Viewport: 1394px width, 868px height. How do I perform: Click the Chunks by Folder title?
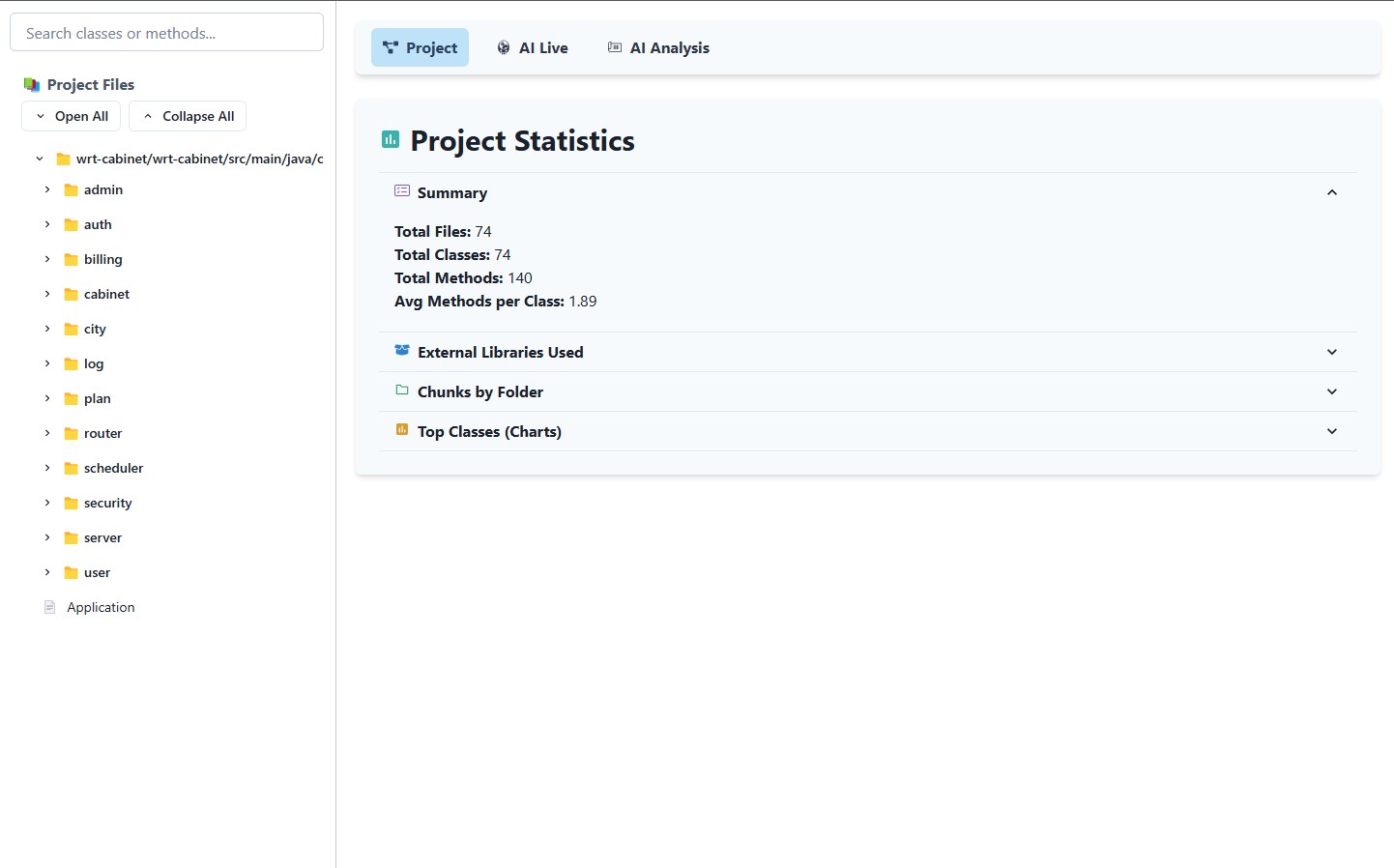click(479, 391)
